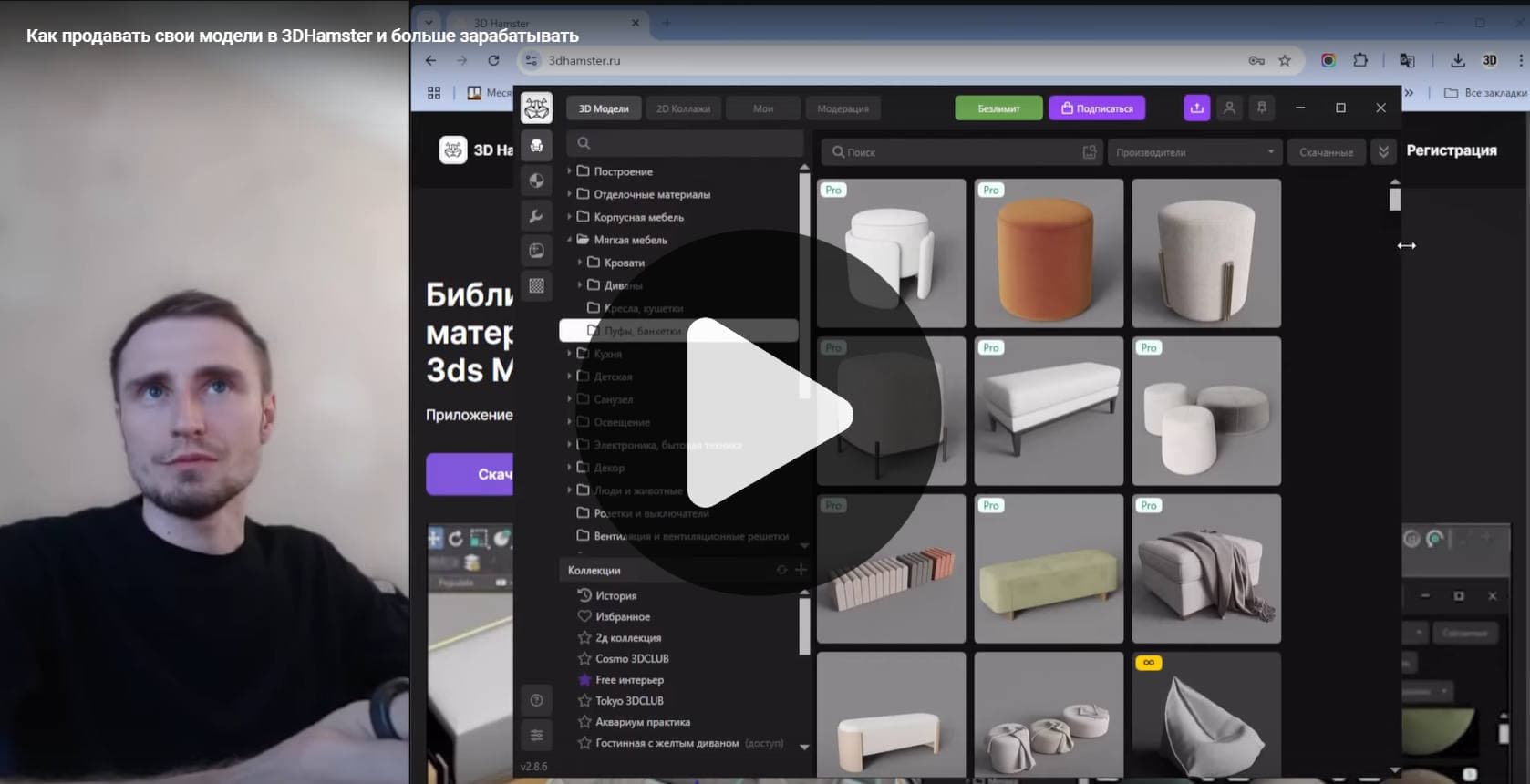Screen dimensions: 1530x784
Task: Expand the Кровати subfolder
Action: (x=580, y=262)
